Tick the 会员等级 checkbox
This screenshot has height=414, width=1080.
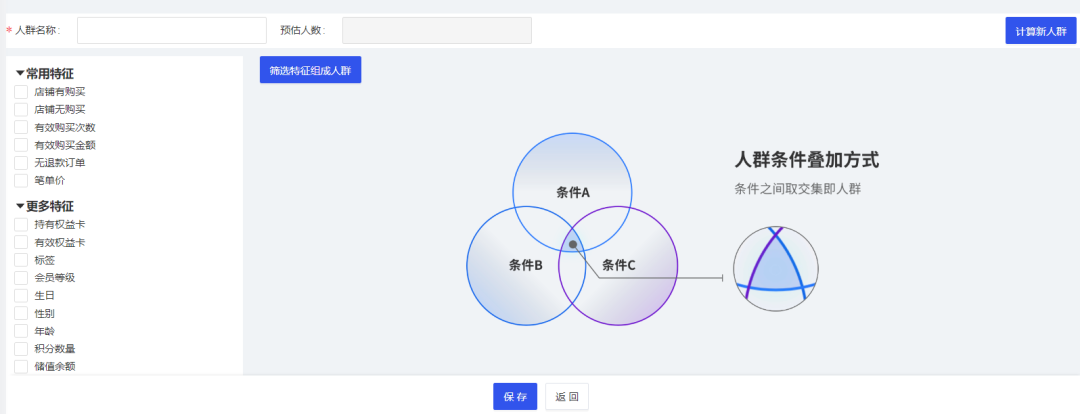tap(21, 278)
